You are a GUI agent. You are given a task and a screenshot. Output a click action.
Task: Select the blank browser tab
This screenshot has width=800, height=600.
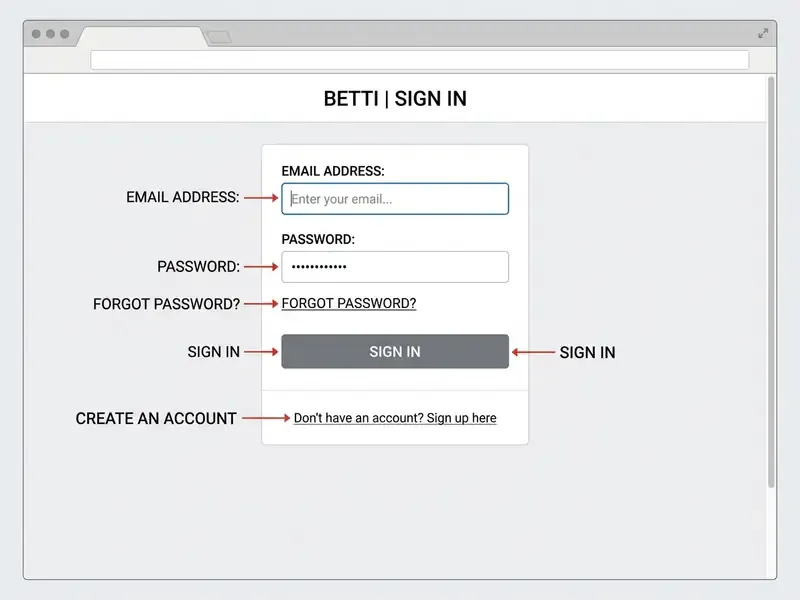(x=142, y=37)
